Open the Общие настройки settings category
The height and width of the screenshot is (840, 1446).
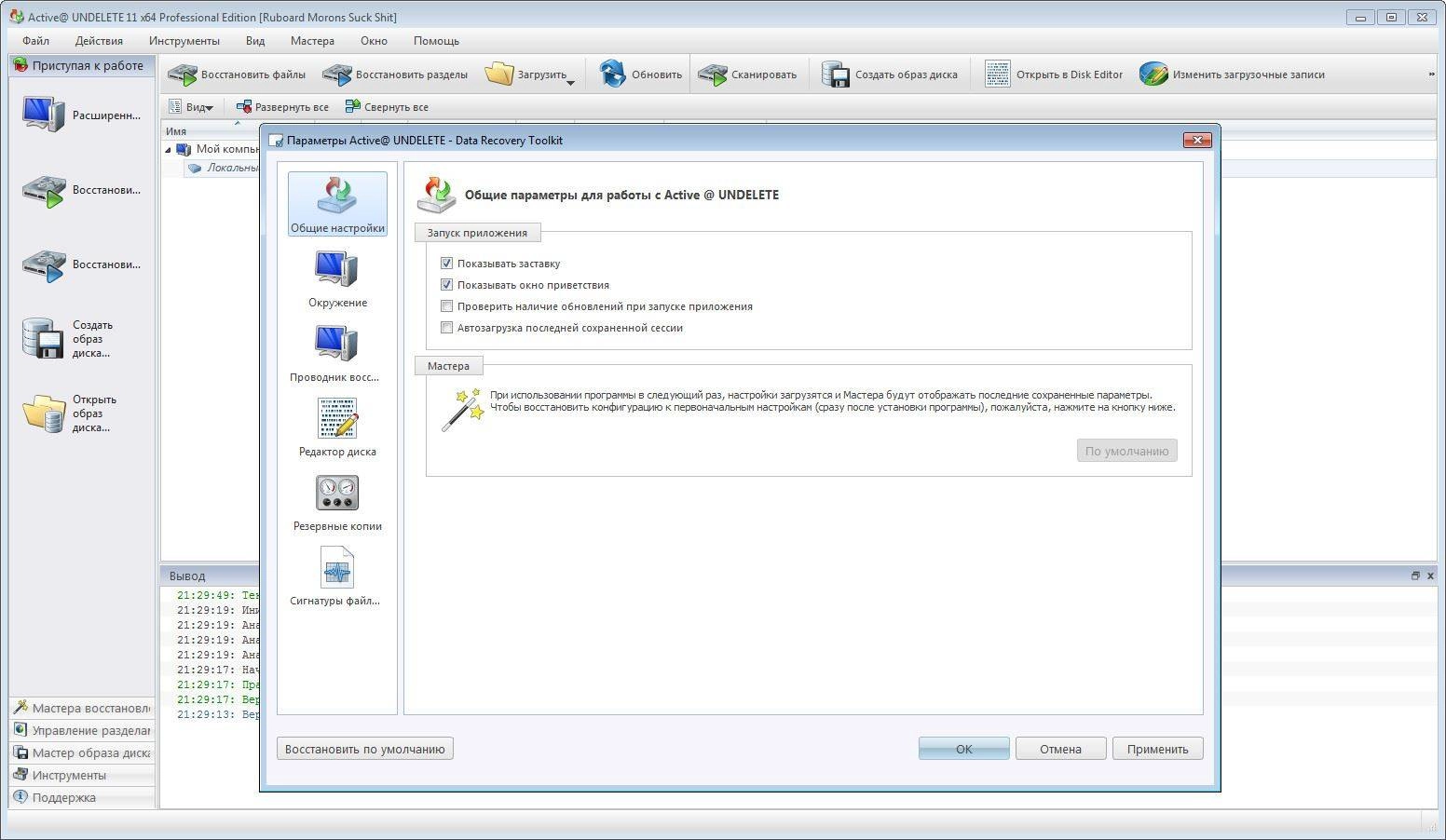pos(337,204)
